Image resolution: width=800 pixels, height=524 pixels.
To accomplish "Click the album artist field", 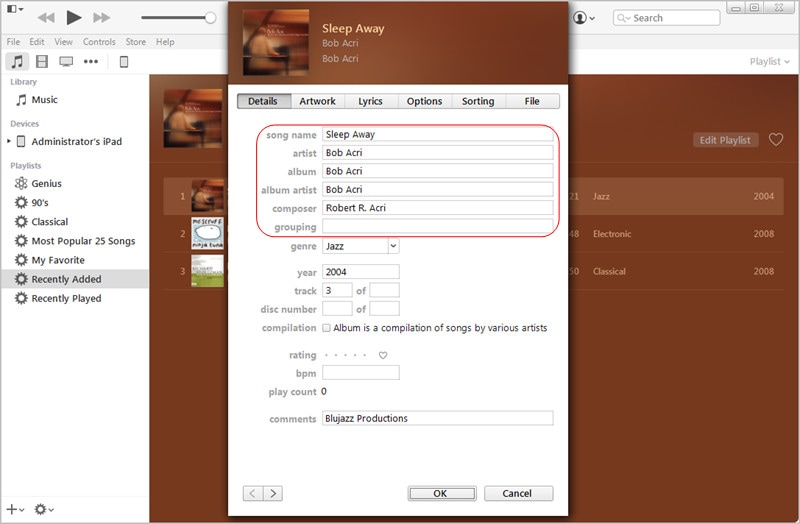I will (x=437, y=189).
